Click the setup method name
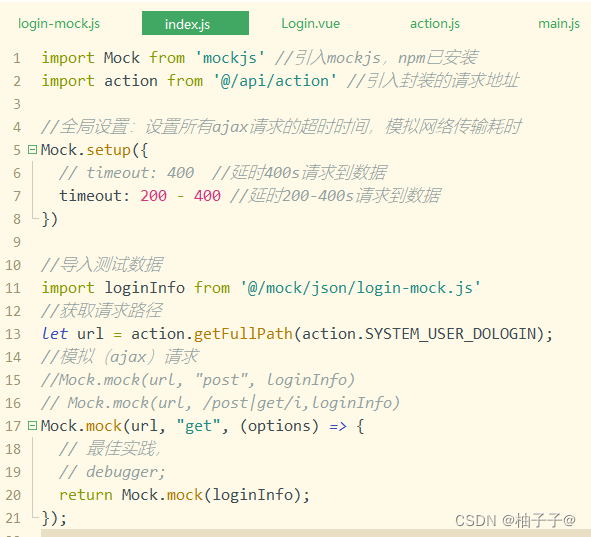The image size is (591, 537). point(109,150)
